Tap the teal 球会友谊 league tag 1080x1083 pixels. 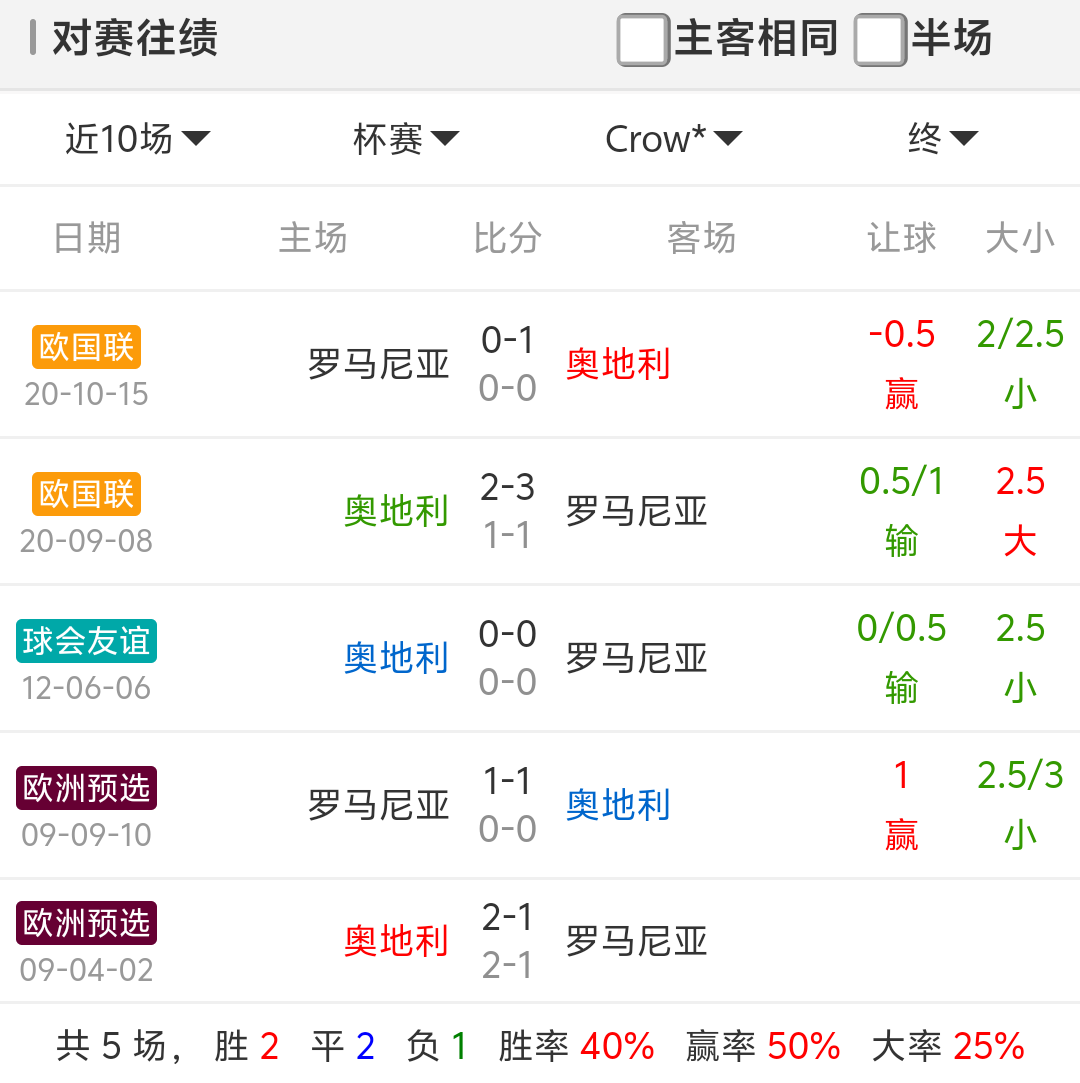(x=86, y=641)
